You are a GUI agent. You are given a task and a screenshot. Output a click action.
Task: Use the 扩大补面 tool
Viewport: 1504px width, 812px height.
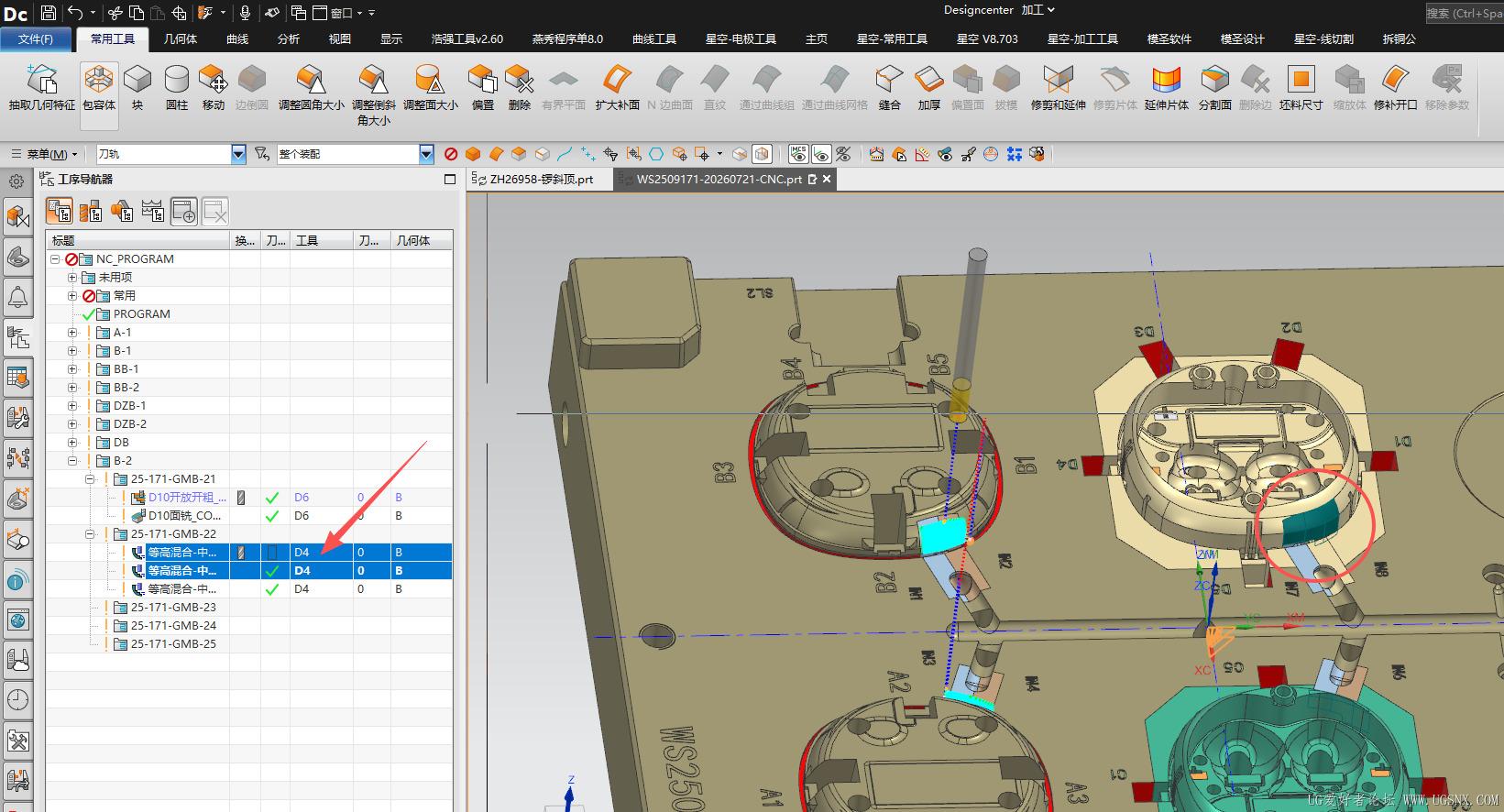click(618, 88)
